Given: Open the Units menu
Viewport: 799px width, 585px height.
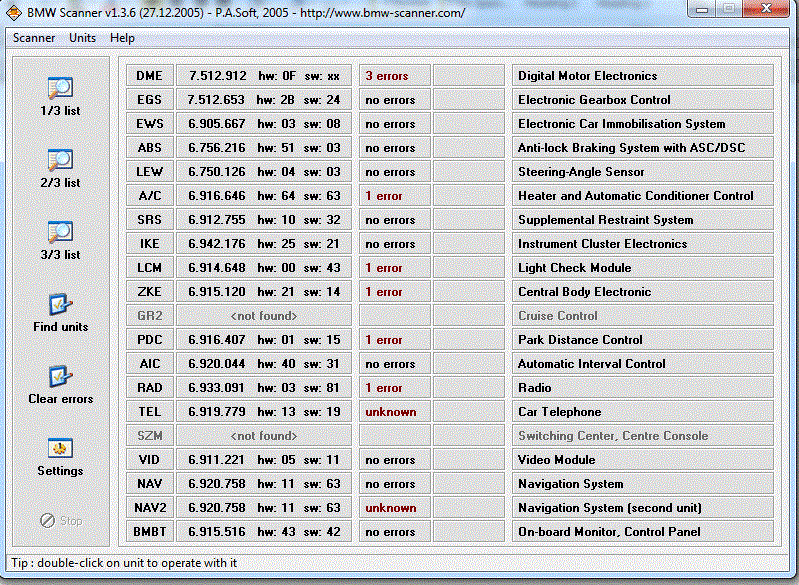Looking at the screenshot, I should 83,38.
